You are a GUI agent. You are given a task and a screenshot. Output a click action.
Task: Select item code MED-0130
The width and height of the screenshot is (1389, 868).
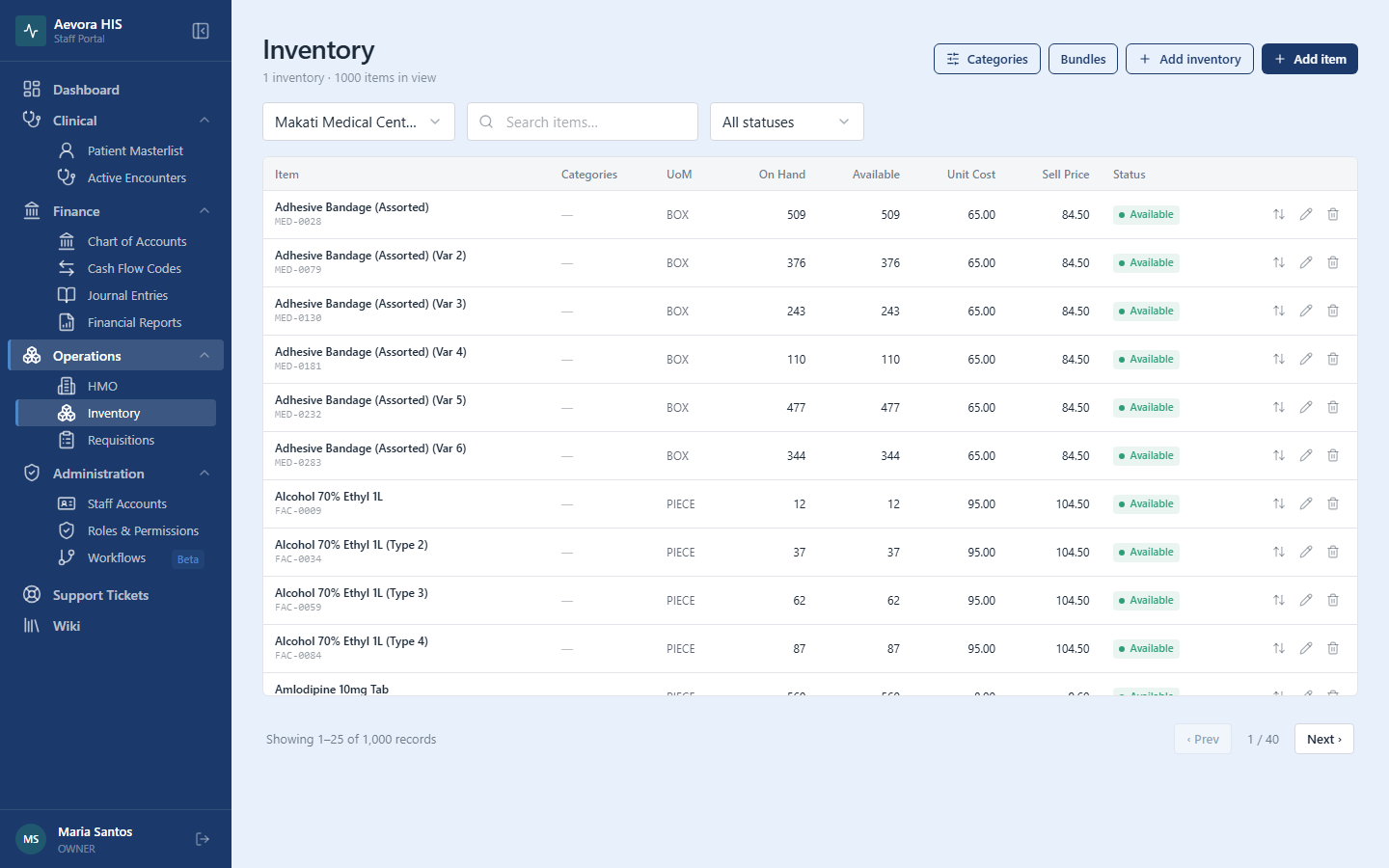pos(298,318)
